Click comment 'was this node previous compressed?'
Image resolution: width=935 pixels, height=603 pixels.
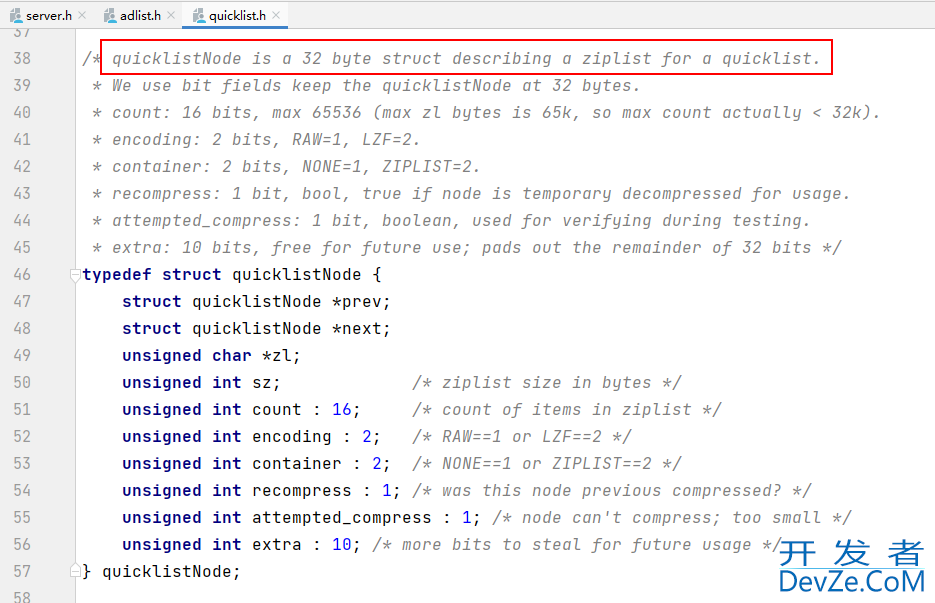[x=611, y=490]
